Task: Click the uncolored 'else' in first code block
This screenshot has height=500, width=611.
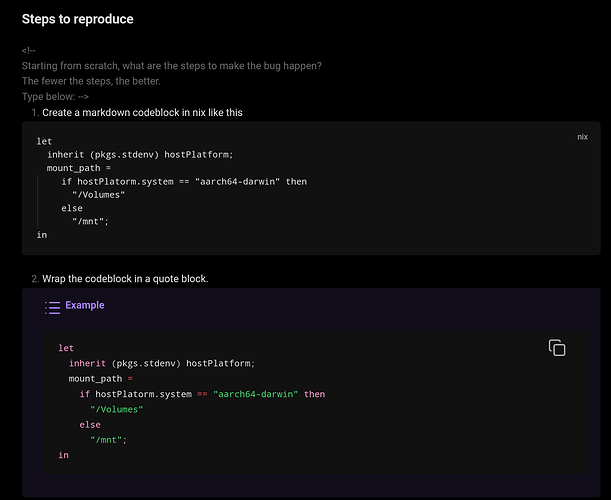Action: (x=72, y=208)
